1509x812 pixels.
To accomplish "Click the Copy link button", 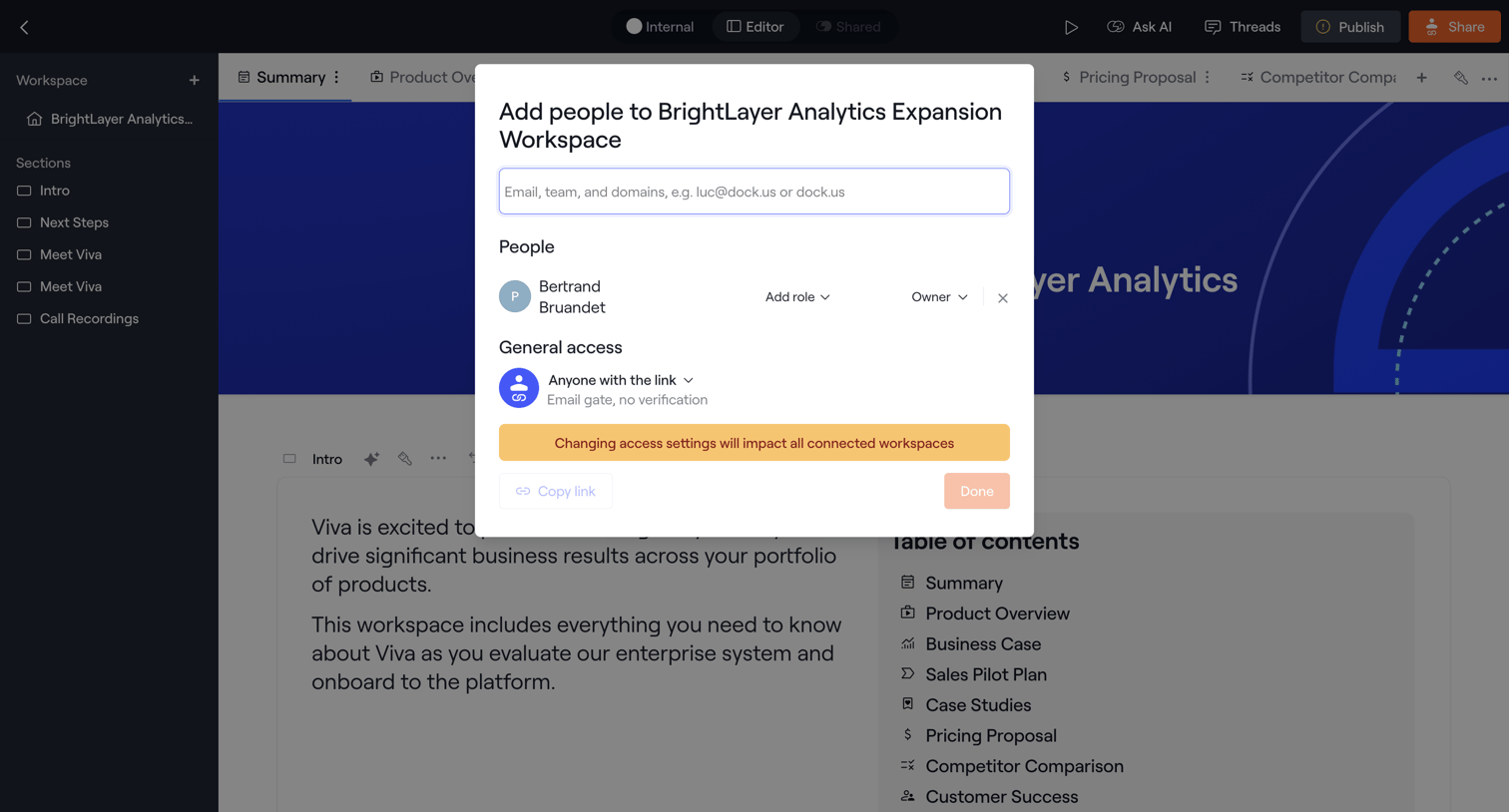I will click(556, 491).
